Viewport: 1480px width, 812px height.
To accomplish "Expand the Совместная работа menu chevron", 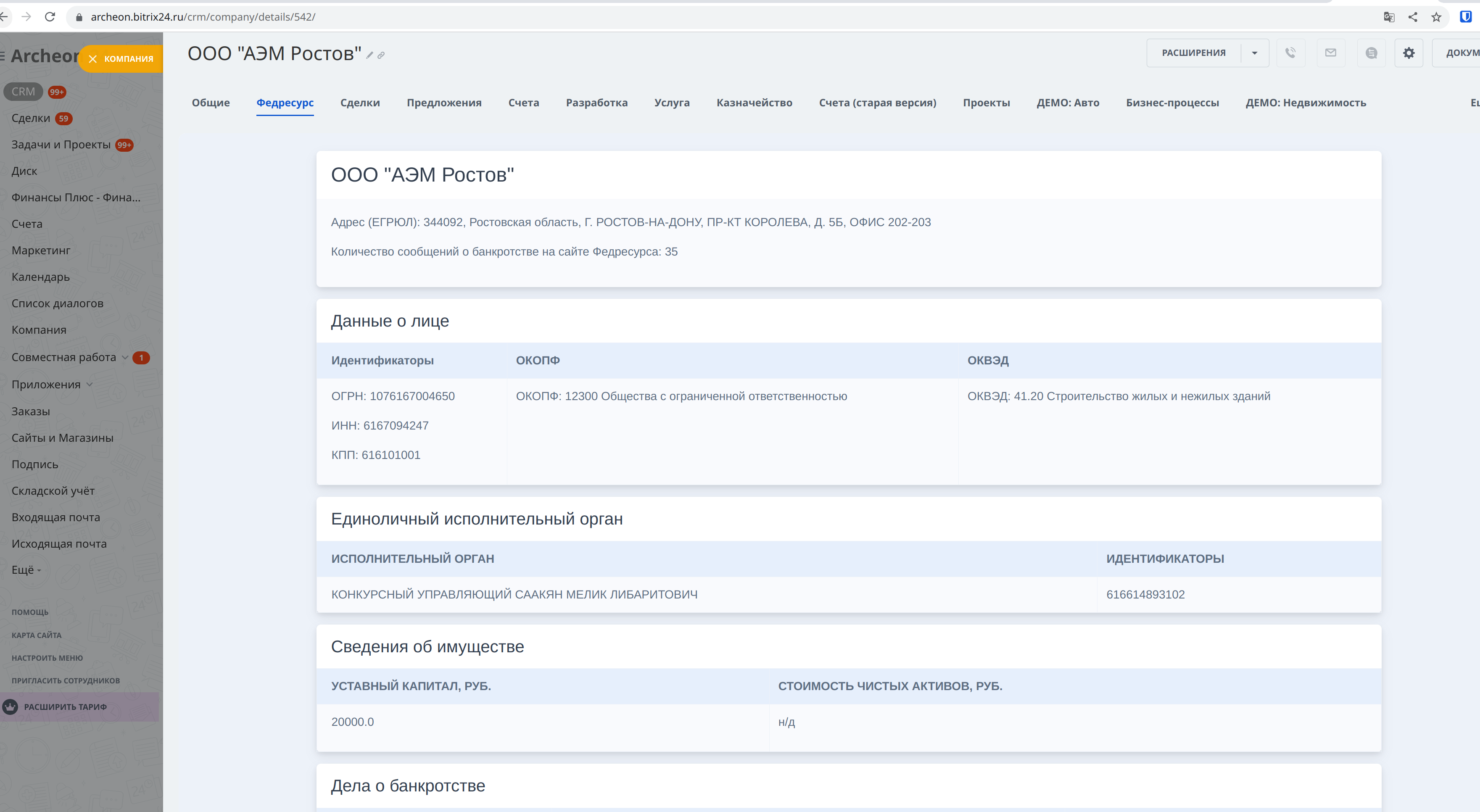I will 125,357.
